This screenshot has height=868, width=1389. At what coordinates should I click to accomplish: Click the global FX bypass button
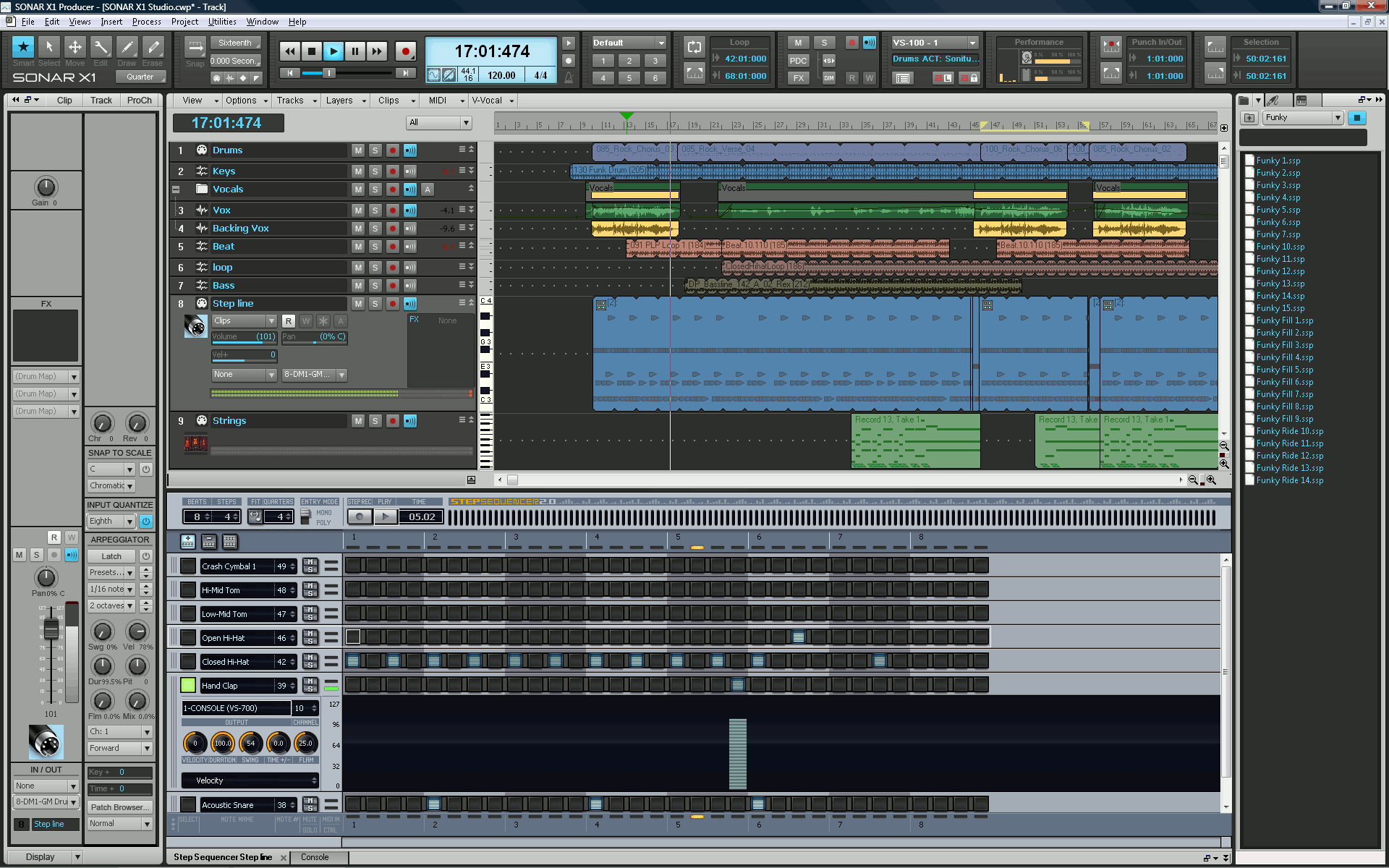pyautogui.click(x=798, y=78)
